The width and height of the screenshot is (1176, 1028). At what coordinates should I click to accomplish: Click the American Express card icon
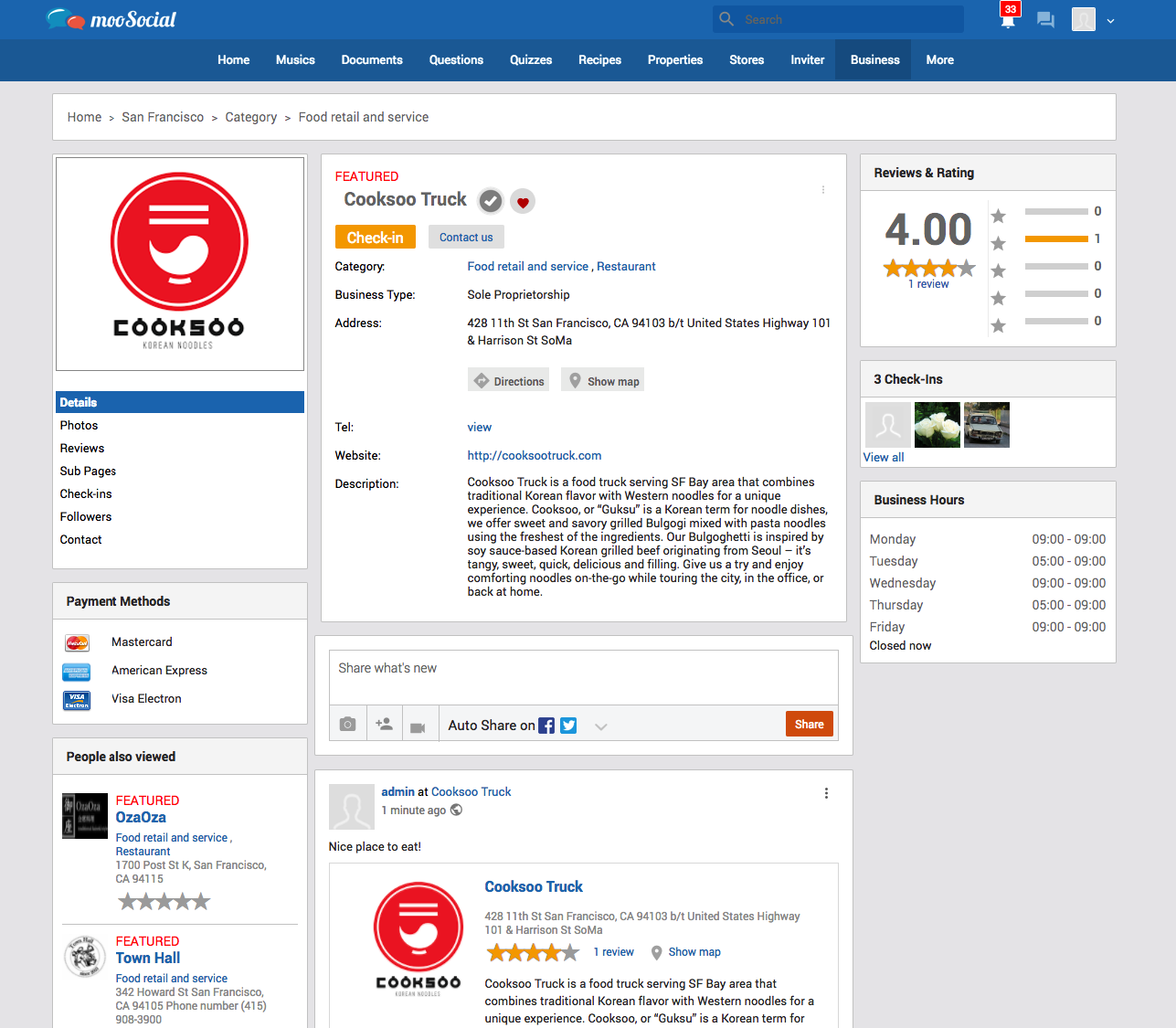coord(77,673)
